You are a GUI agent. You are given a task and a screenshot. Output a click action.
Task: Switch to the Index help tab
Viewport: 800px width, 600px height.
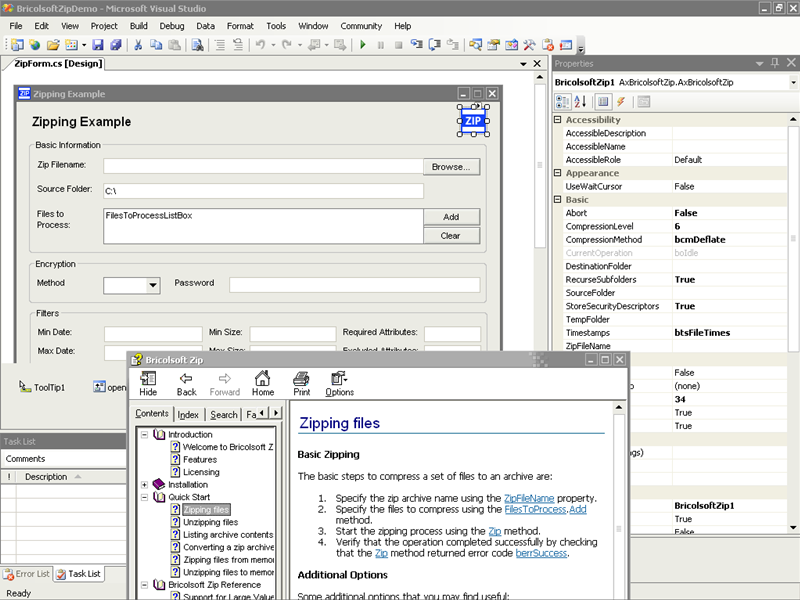click(x=188, y=415)
